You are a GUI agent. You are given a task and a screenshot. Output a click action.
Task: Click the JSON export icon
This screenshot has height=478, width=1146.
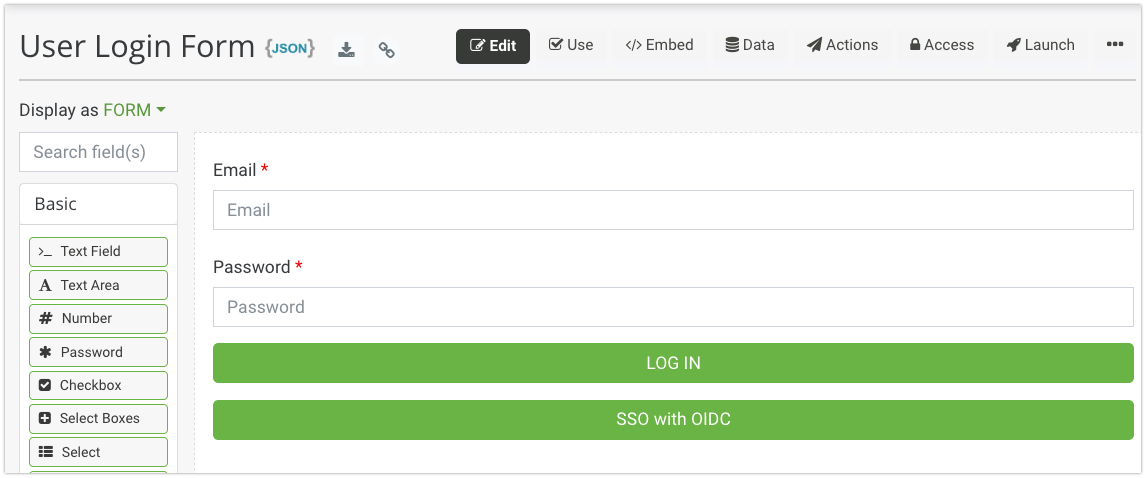pyautogui.click(x=290, y=47)
